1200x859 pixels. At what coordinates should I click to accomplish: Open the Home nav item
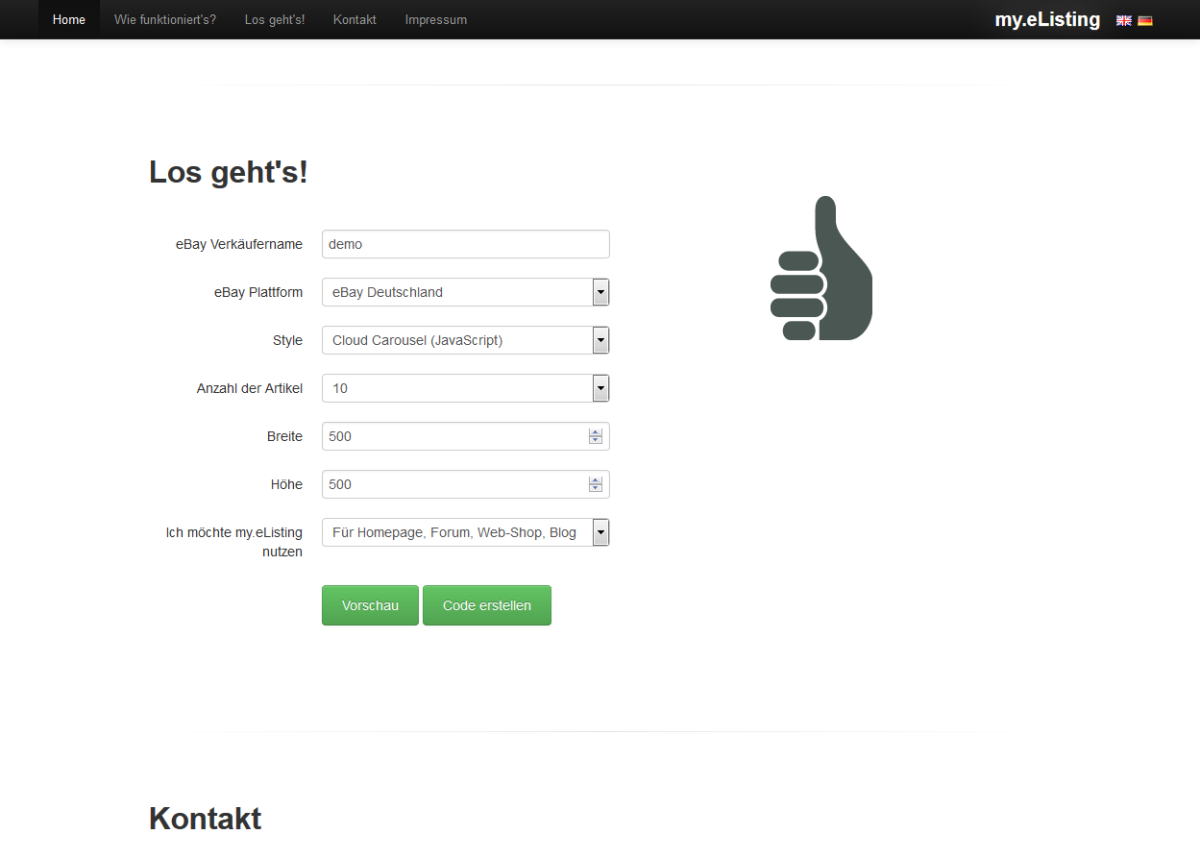coord(69,20)
